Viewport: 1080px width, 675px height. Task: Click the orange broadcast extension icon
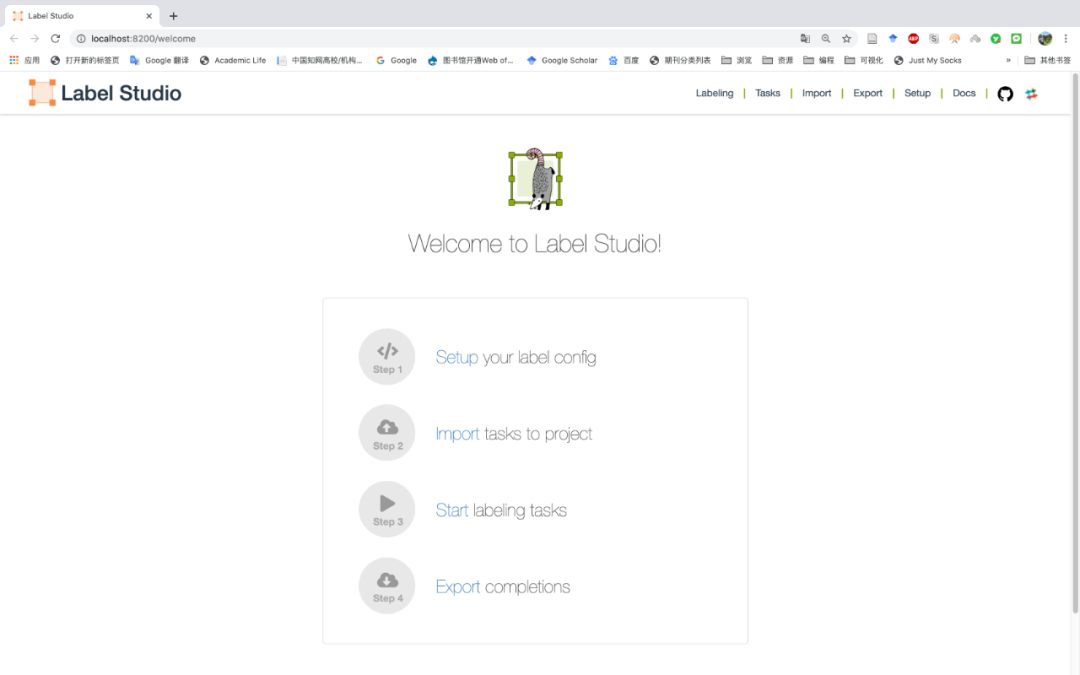pos(955,39)
